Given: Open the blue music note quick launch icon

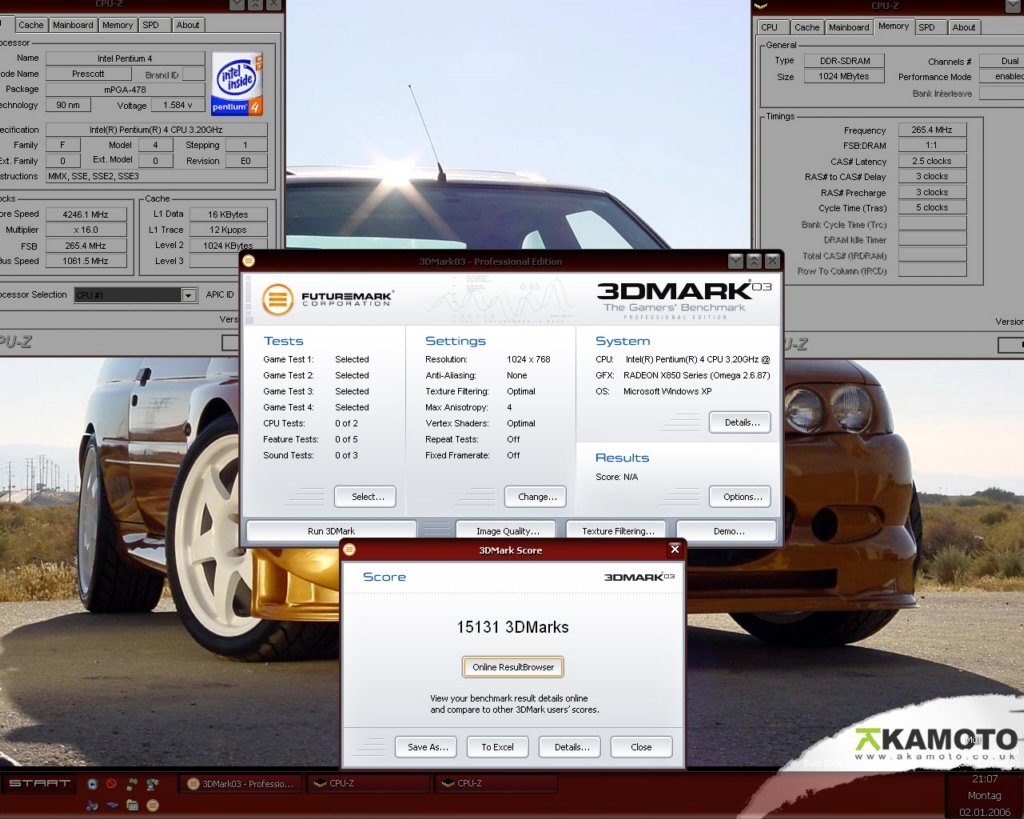Looking at the screenshot, I should tap(92, 805).
